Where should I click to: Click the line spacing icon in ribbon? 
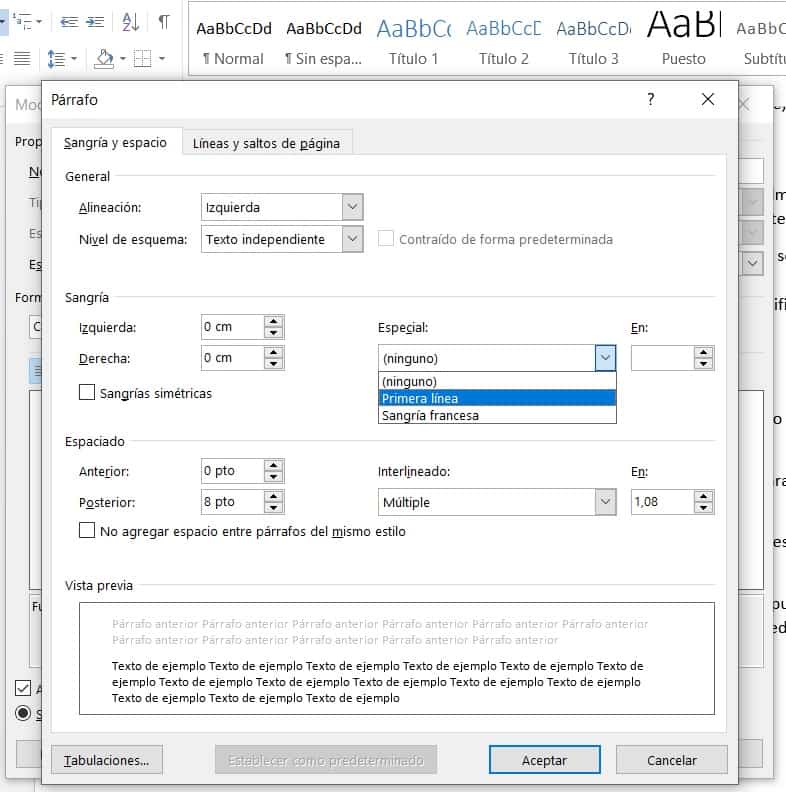pos(57,60)
